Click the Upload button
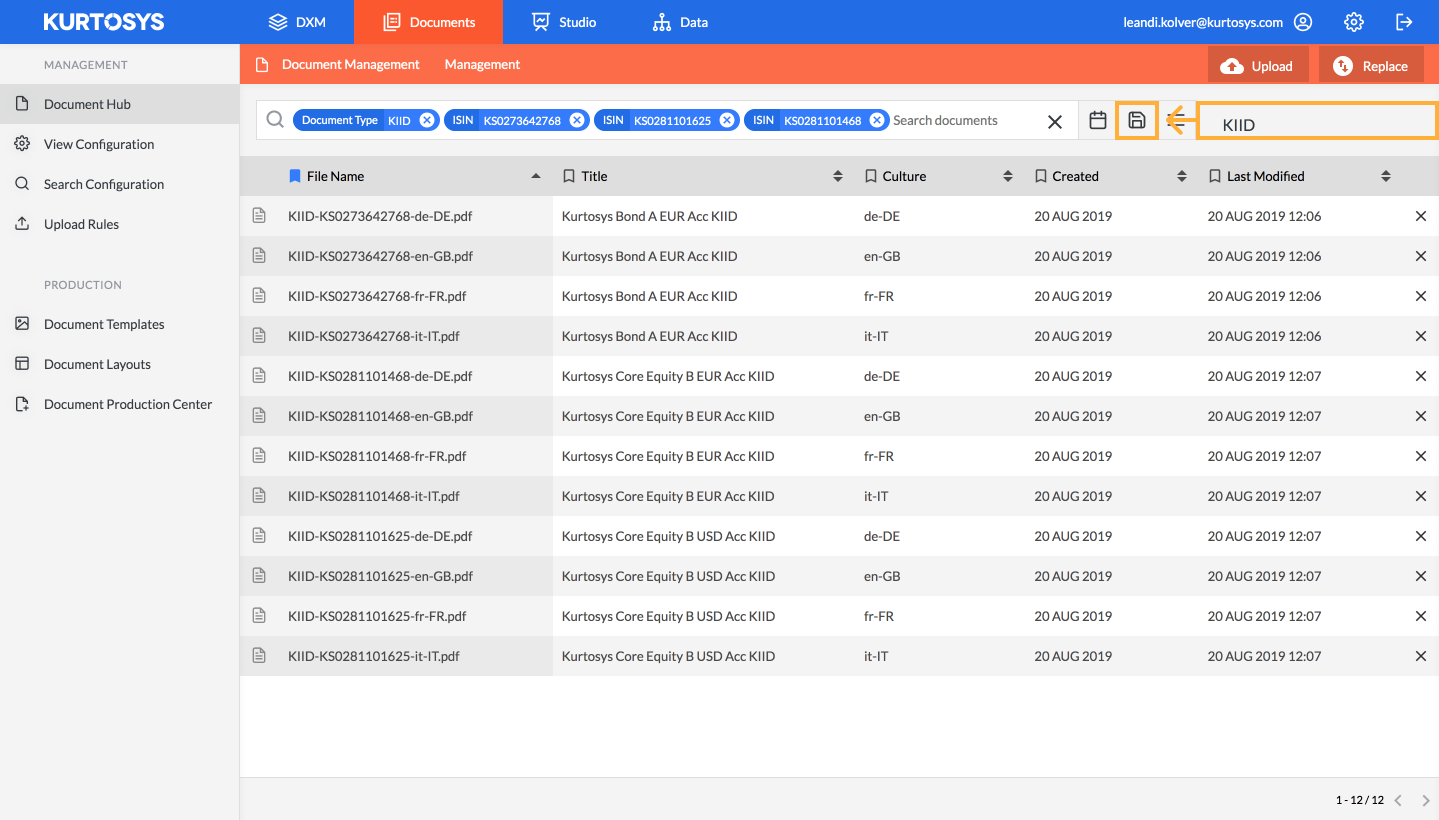Image resolution: width=1439 pixels, height=820 pixels. coord(1258,66)
